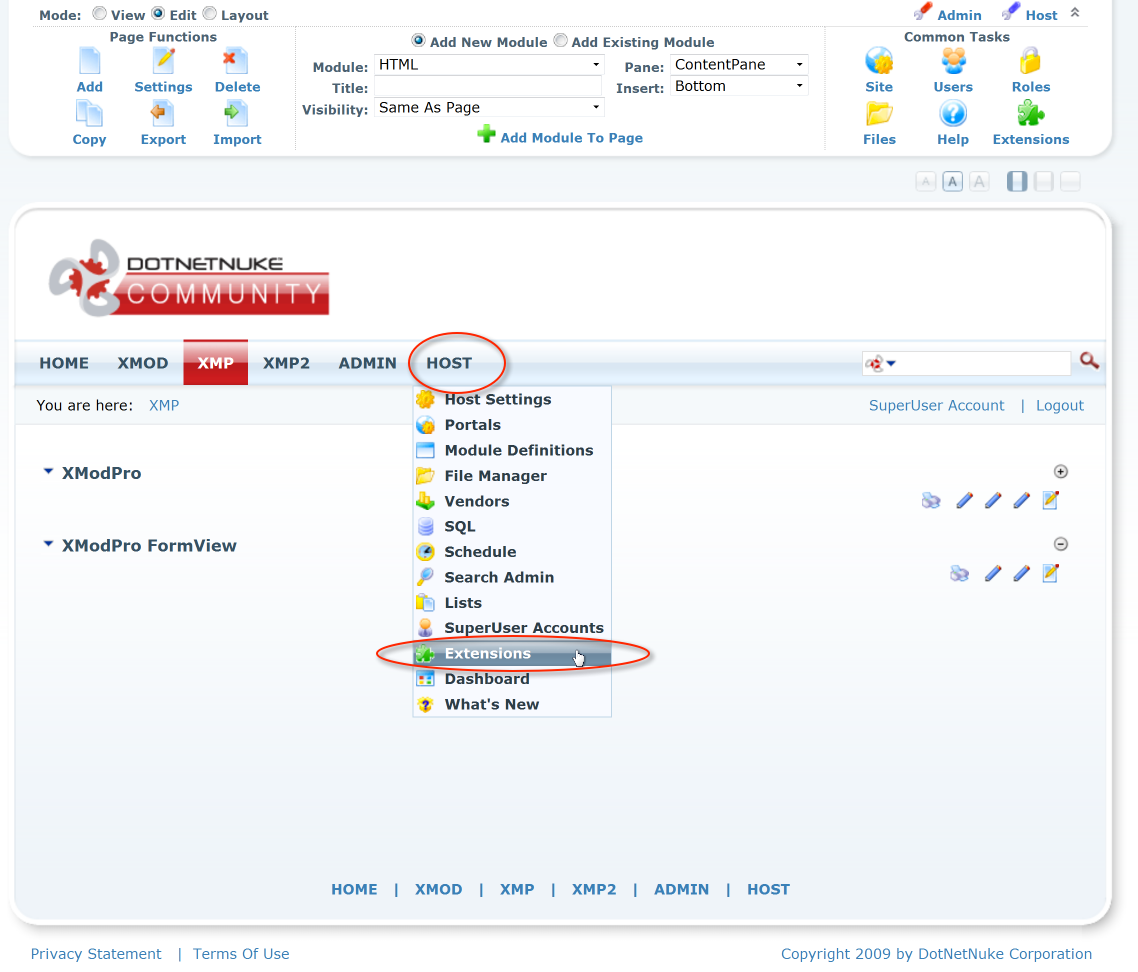The width and height of the screenshot is (1138, 972).
Task: Open the Pane dropdown ContentPane
Action: point(739,65)
